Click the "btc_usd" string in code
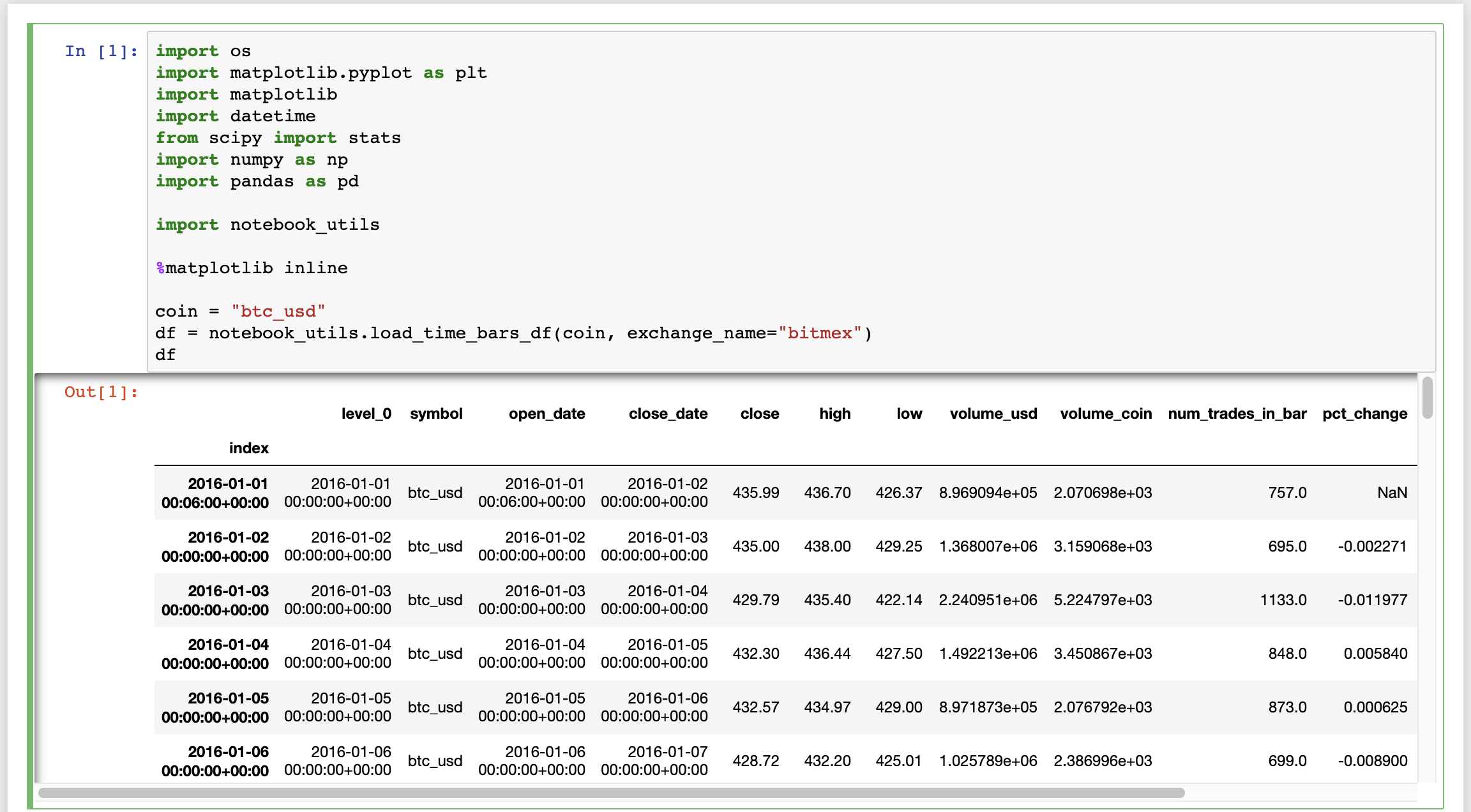1471x812 pixels. click(x=278, y=312)
